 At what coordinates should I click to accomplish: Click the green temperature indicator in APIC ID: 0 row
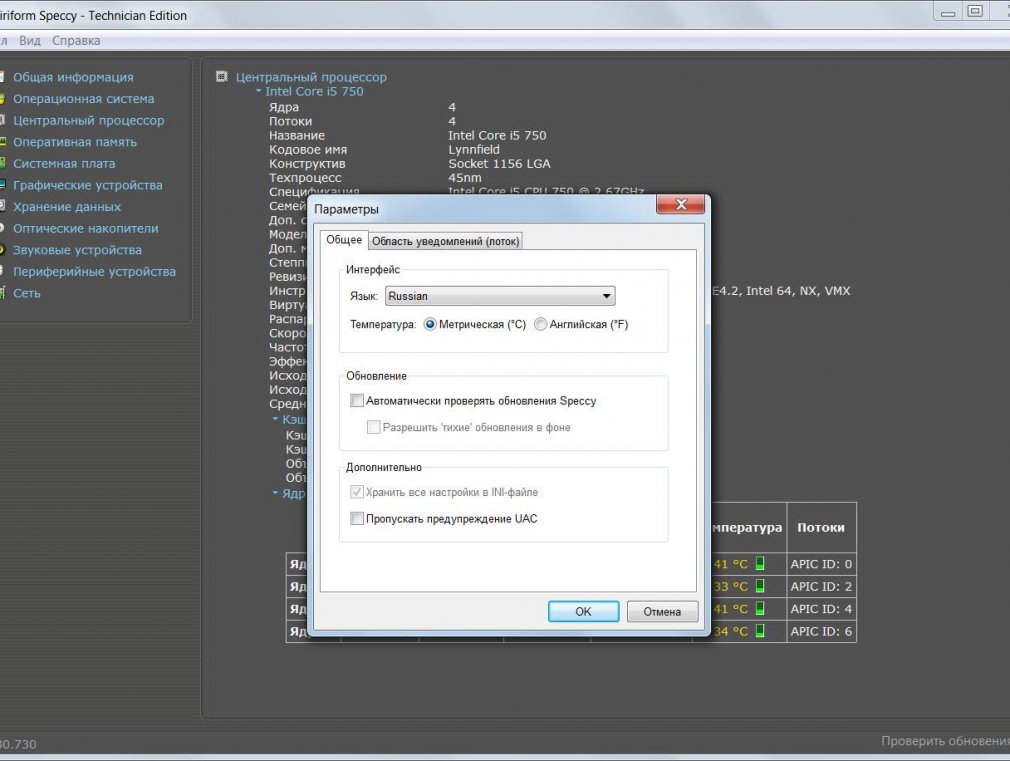(760, 564)
